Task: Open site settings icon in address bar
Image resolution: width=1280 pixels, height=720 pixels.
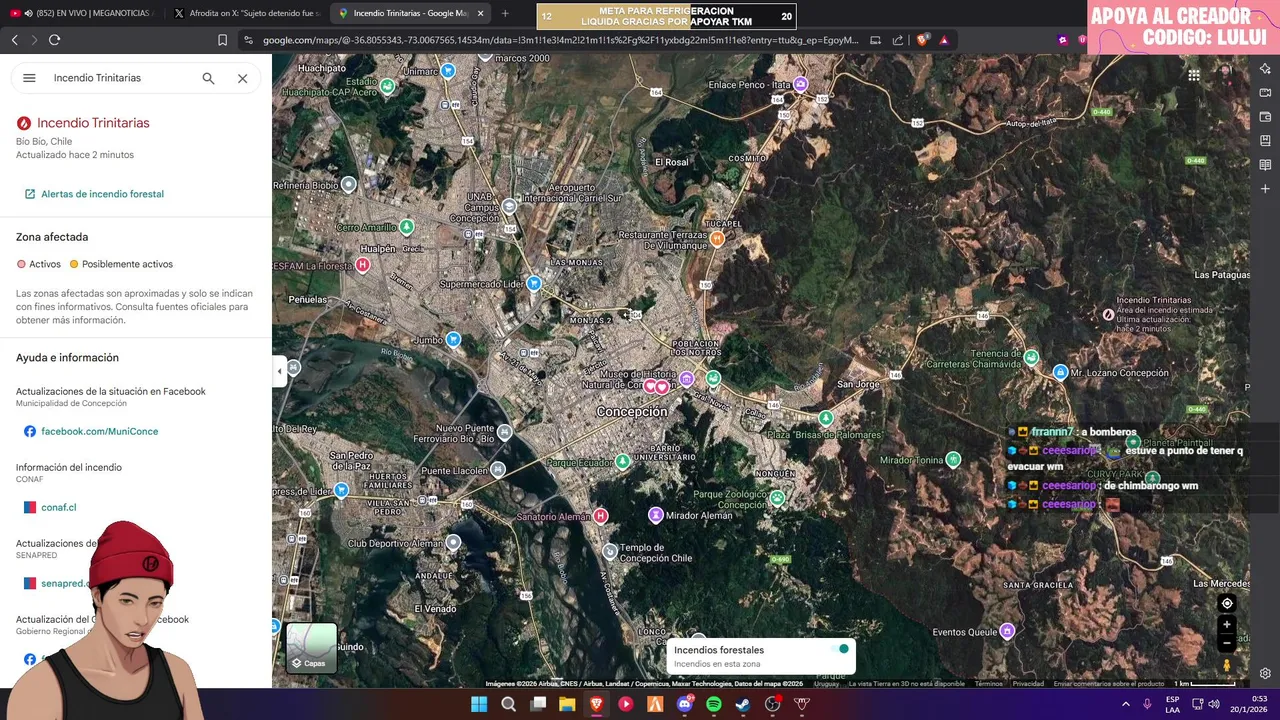Action: (x=248, y=40)
